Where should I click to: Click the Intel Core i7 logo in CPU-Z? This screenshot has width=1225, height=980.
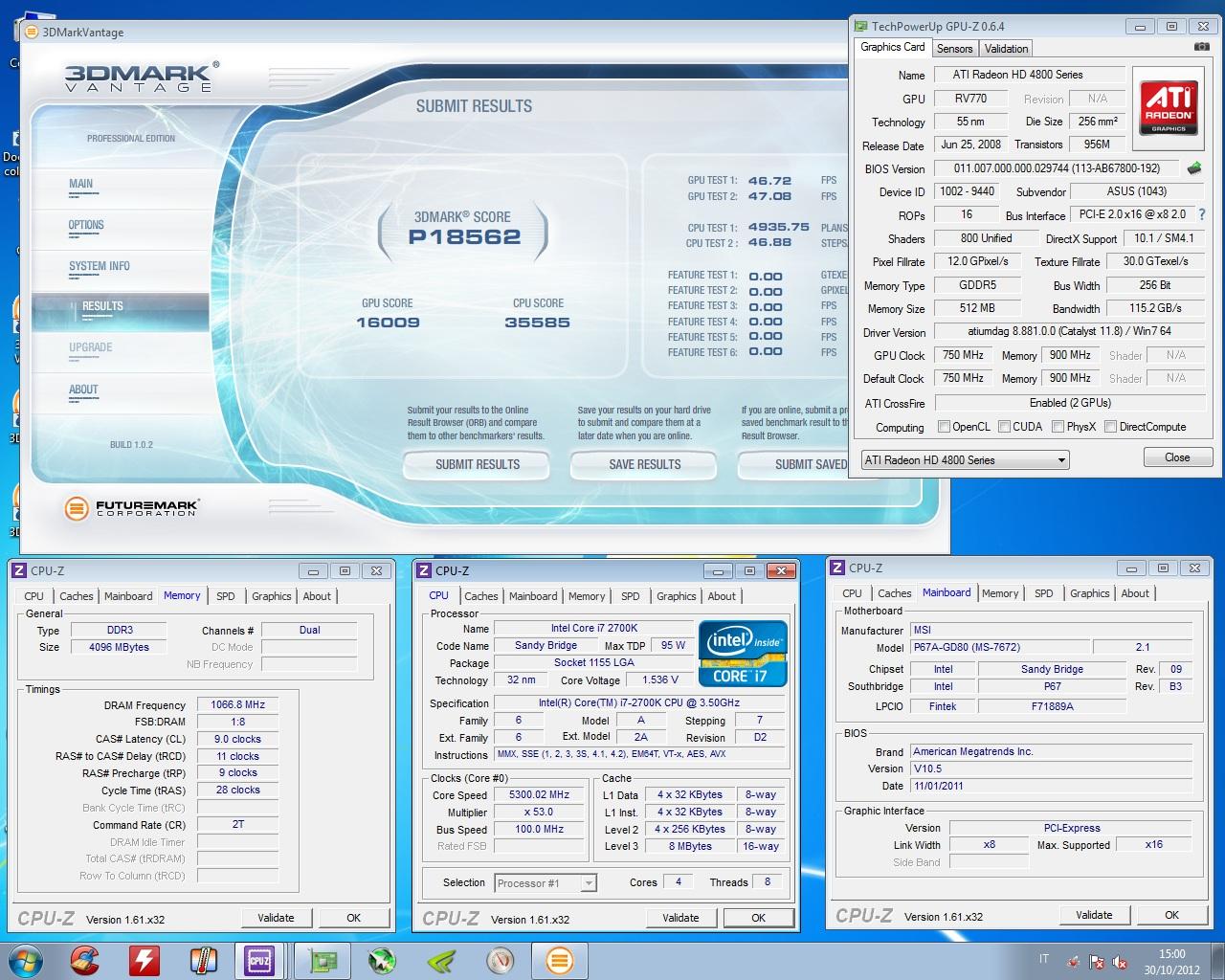[741, 654]
